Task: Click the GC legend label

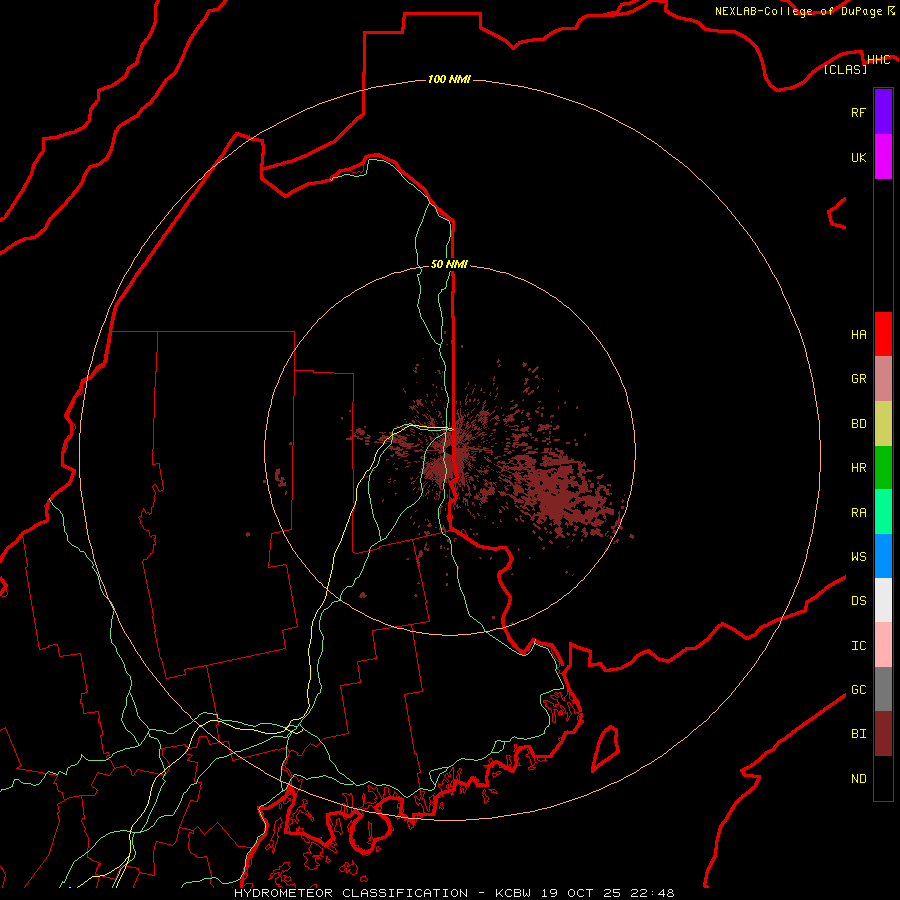Action: (858, 689)
